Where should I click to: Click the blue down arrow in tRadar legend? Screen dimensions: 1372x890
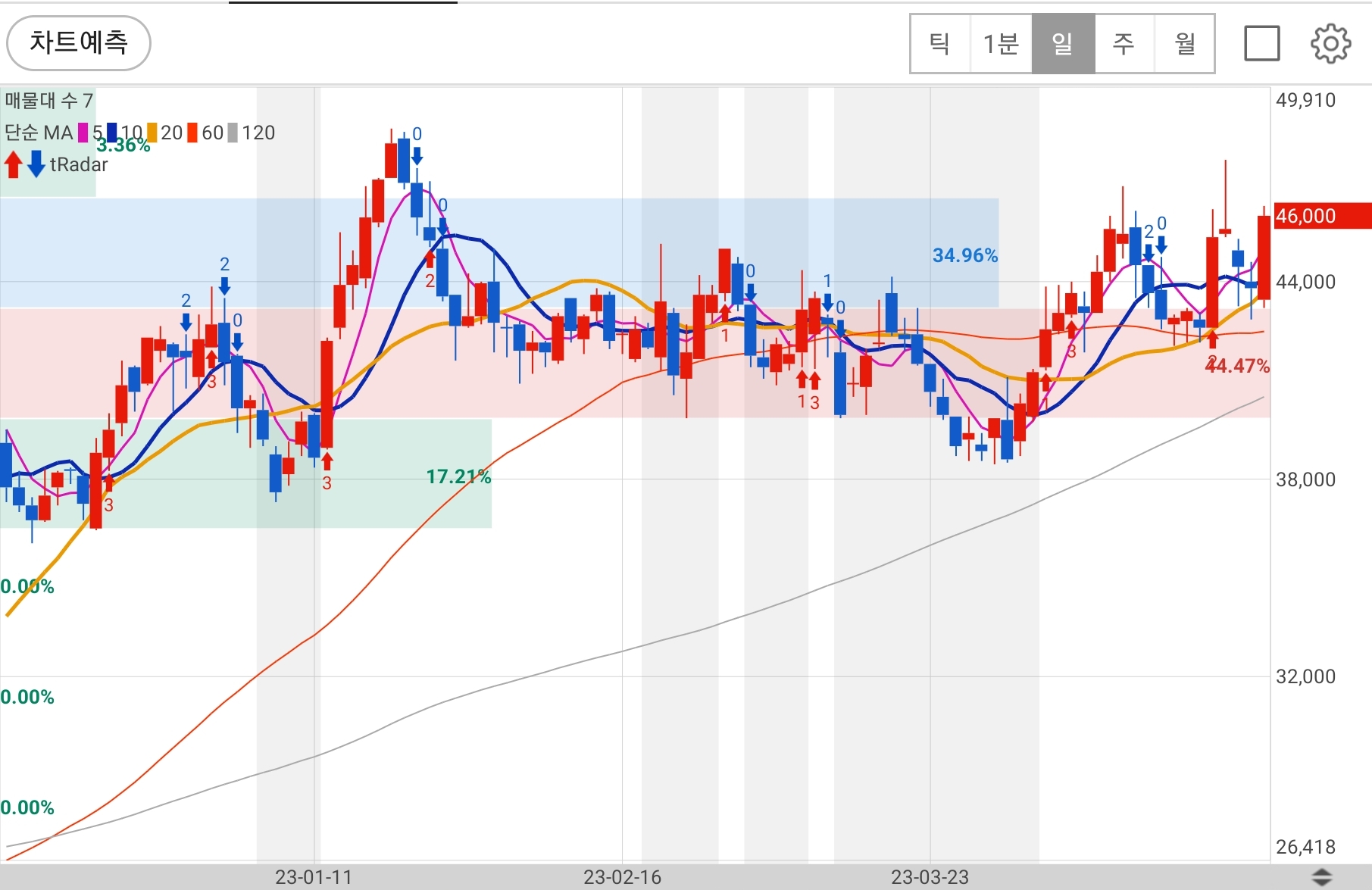click(36, 164)
